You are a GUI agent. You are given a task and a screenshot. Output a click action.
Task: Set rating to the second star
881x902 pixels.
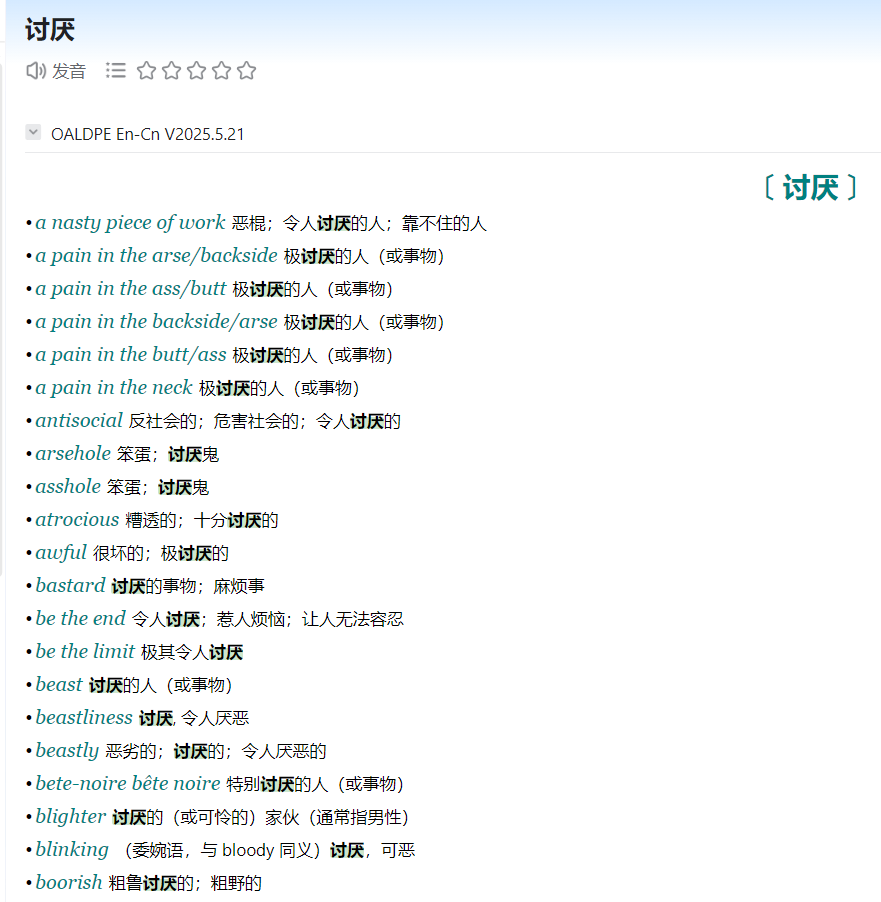pos(172,70)
